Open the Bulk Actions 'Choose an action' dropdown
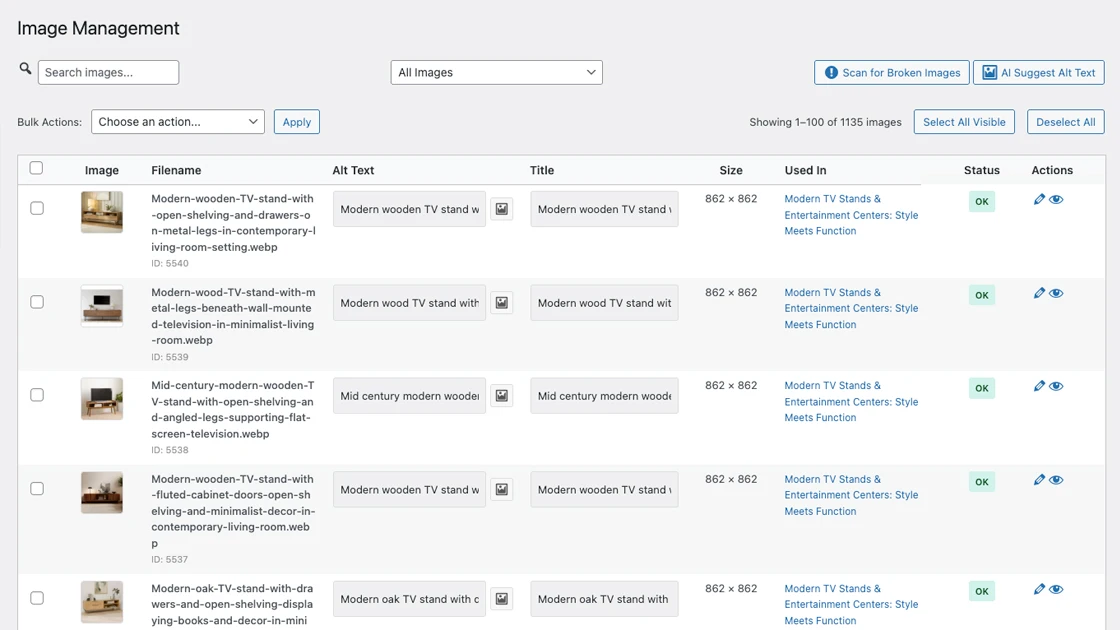This screenshot has width=1120, height=630. coord(177,121)
